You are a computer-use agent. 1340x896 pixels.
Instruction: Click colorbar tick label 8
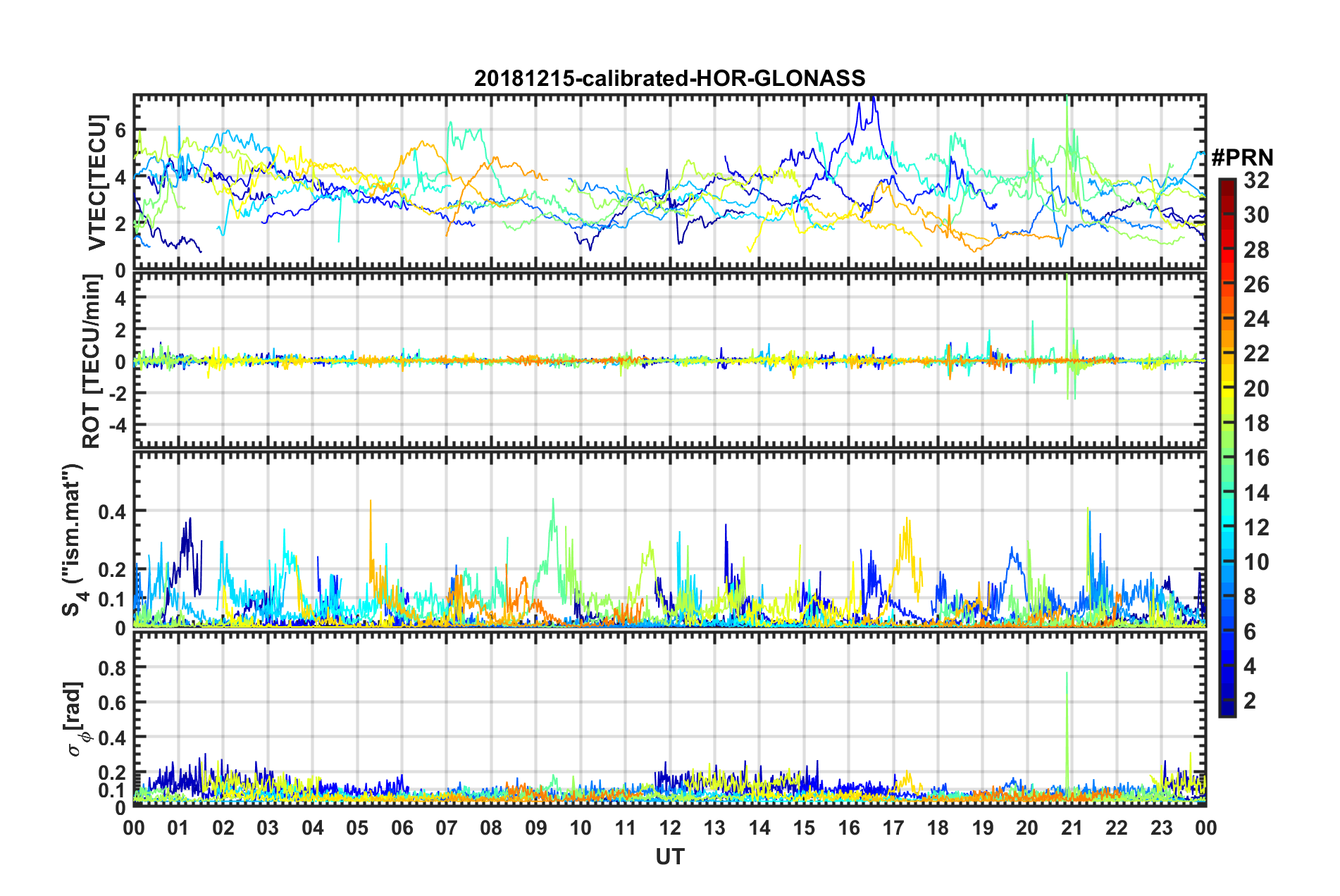[1250, 597]
